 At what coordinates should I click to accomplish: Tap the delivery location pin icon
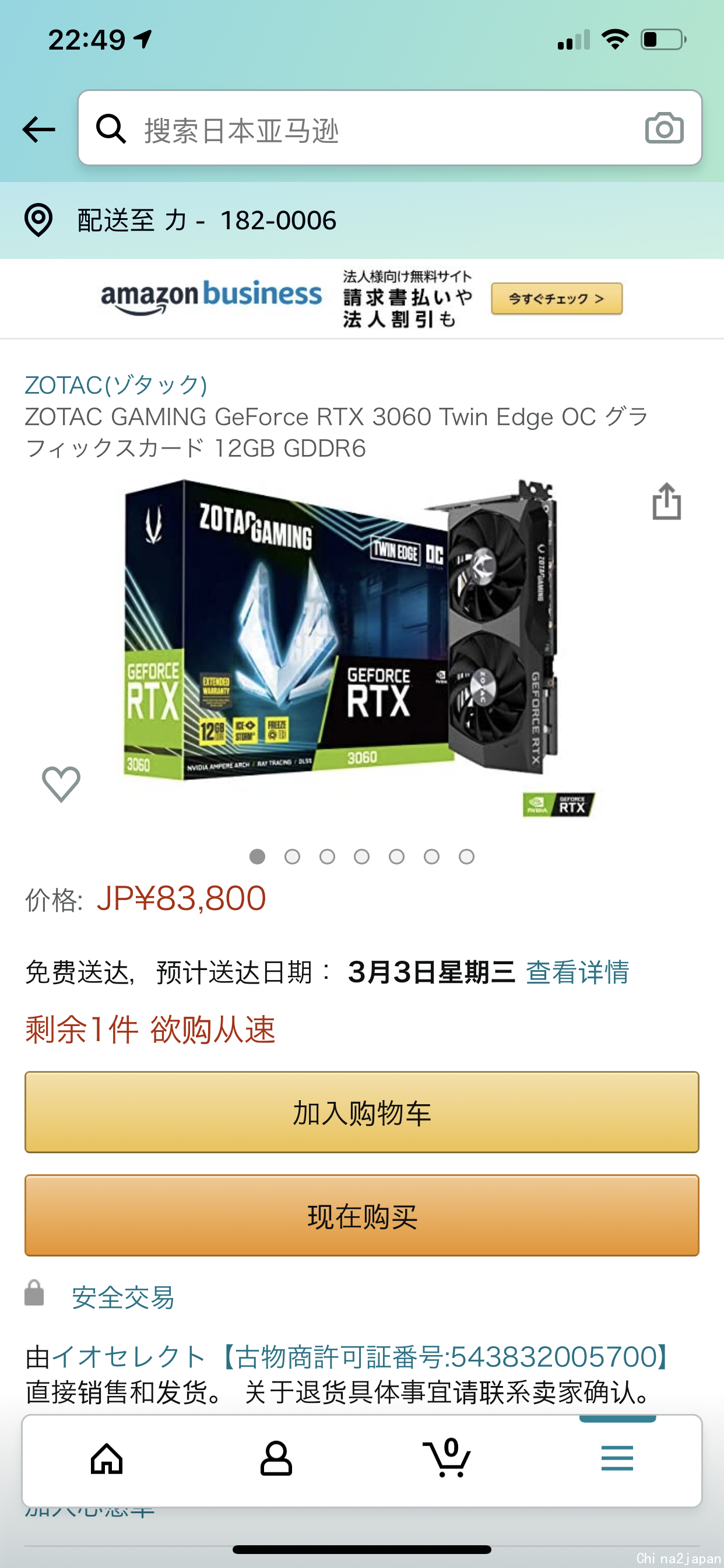tap(38, 220)
